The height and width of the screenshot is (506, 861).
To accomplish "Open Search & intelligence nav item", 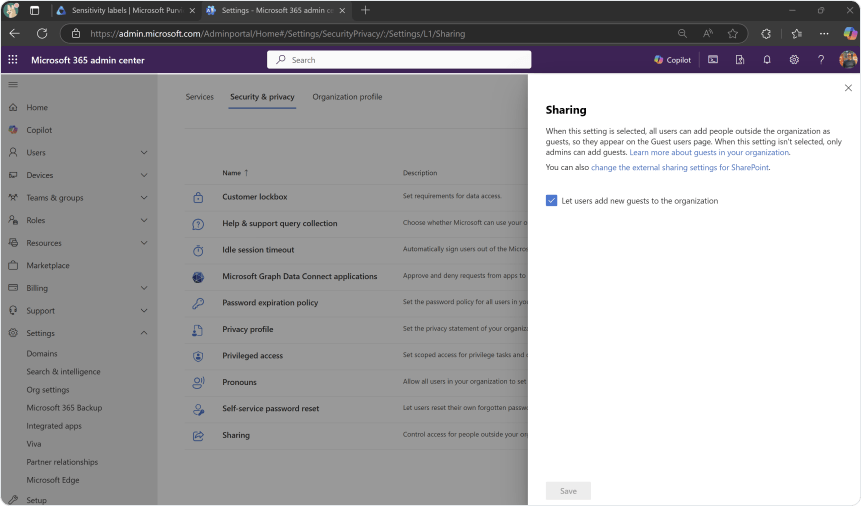I will tap(63, 371).
